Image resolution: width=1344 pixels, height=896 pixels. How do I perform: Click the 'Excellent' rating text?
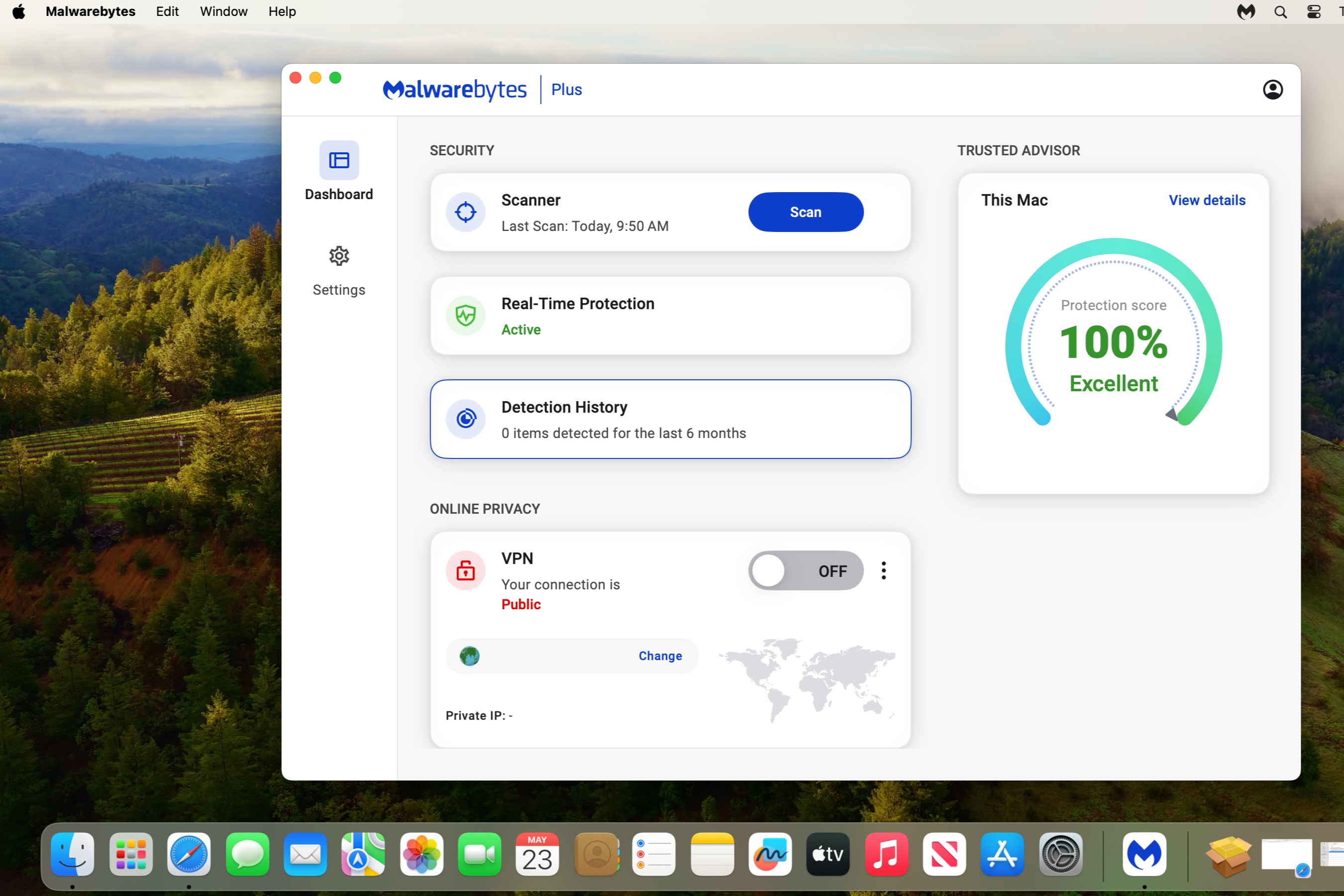(1113, 384)
